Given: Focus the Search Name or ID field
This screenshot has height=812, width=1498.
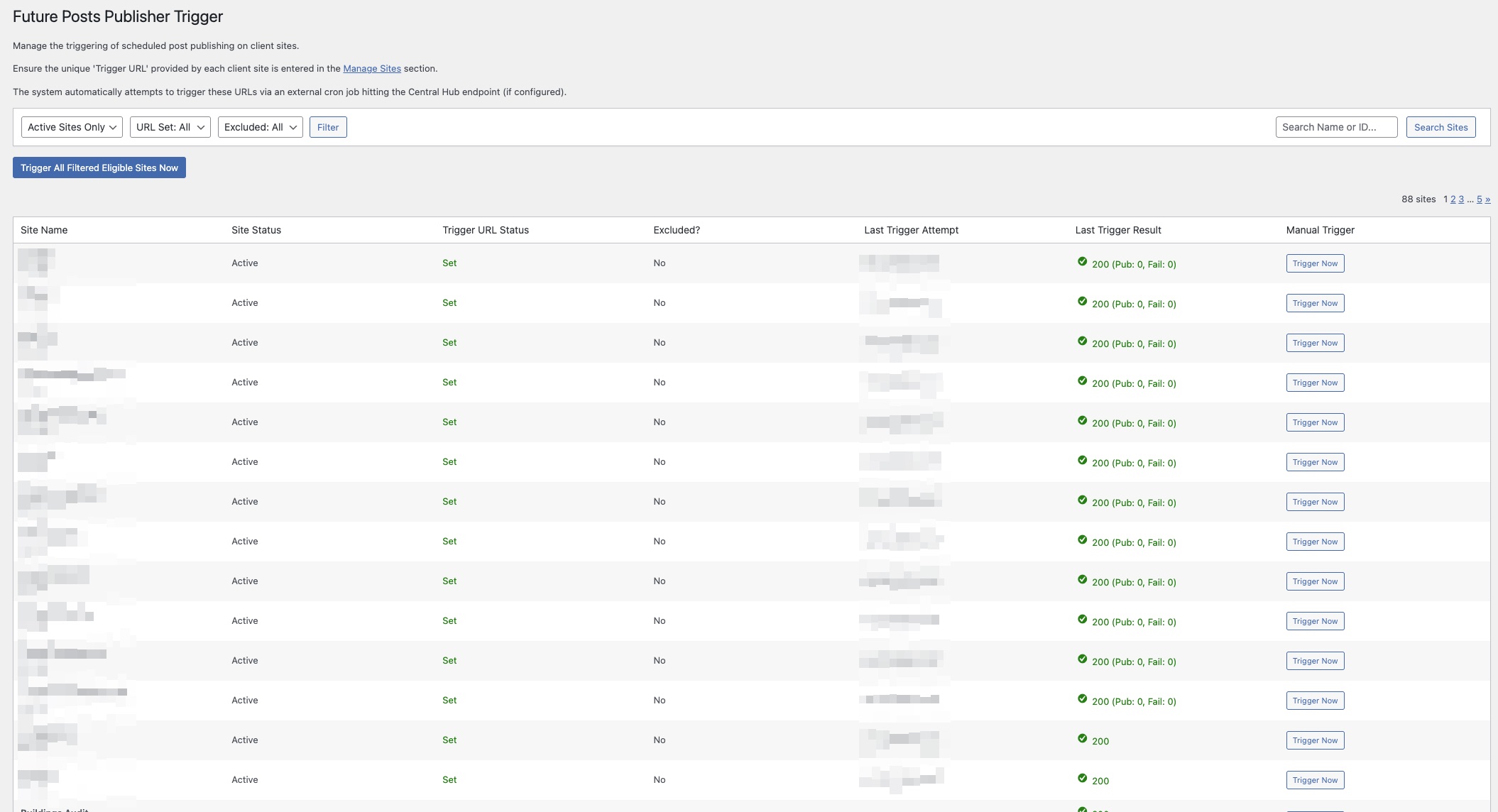Looking at the screenshot, I should click(x=1335, y=127).
